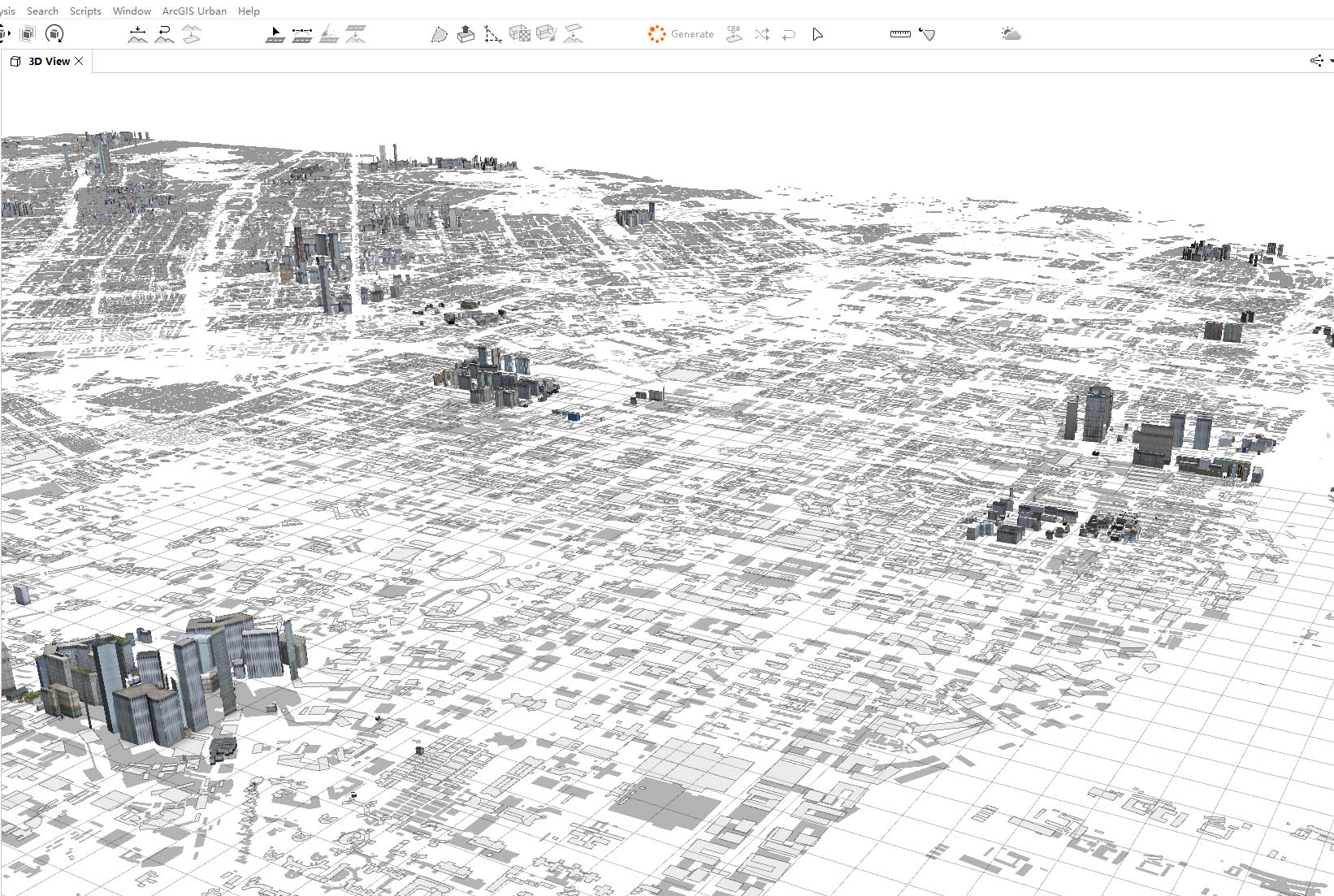Open the Scripts menu
1334x896 pixels.
(x=85, y=11)
